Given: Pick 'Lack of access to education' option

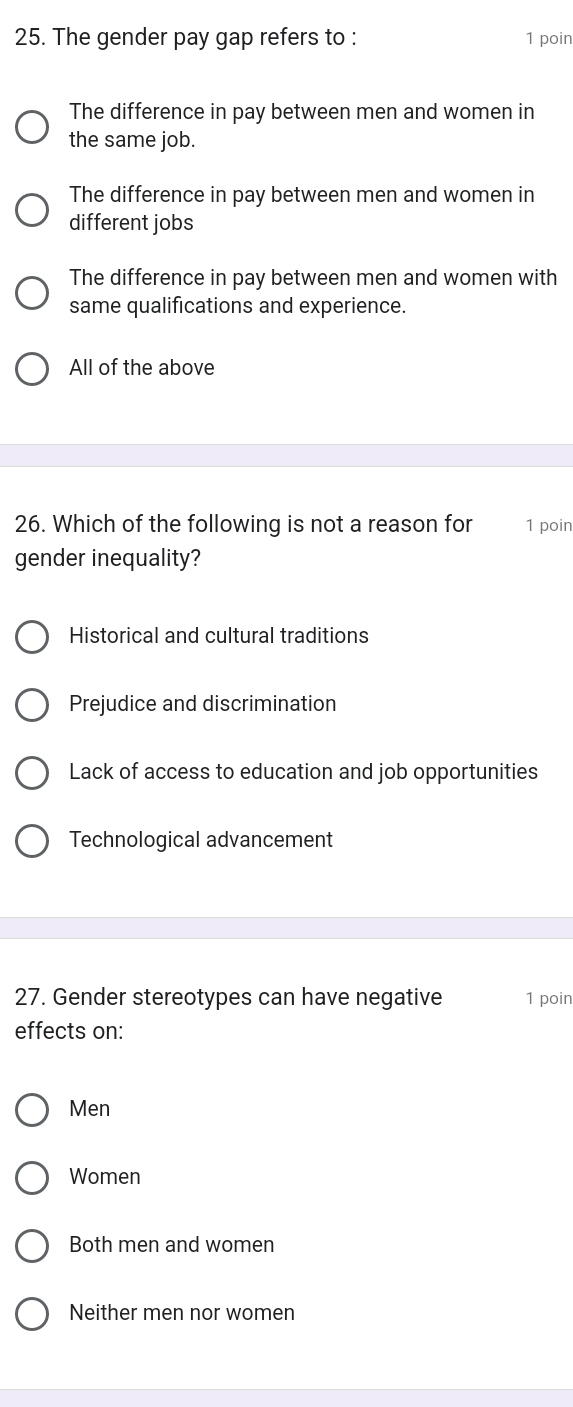Looking at the screenshot, I should pyautogui.click(x=32, y=773).
